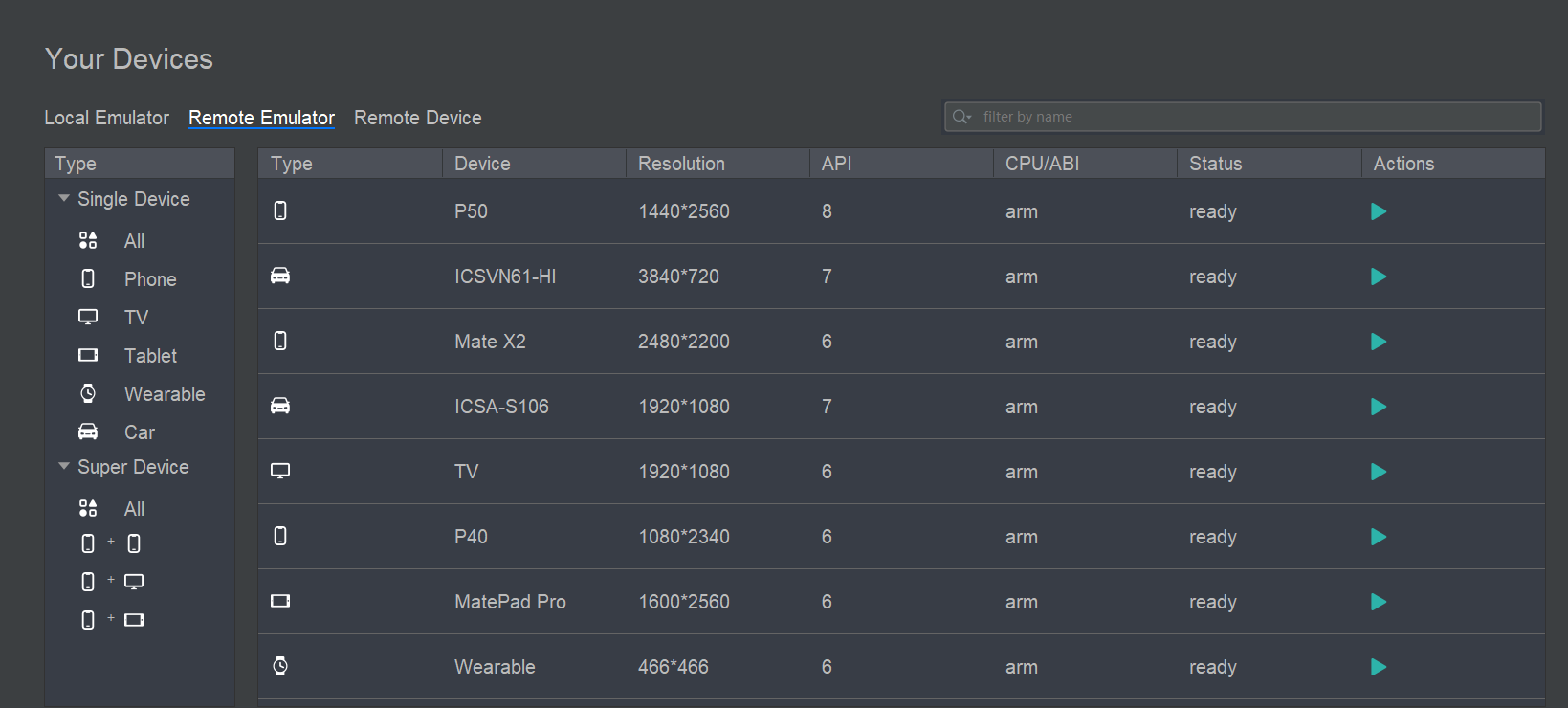Click the car type icon for ICSA-S106
This screenshot has height=708, width=1568.
pyautogui.click(x=280, y=406)
